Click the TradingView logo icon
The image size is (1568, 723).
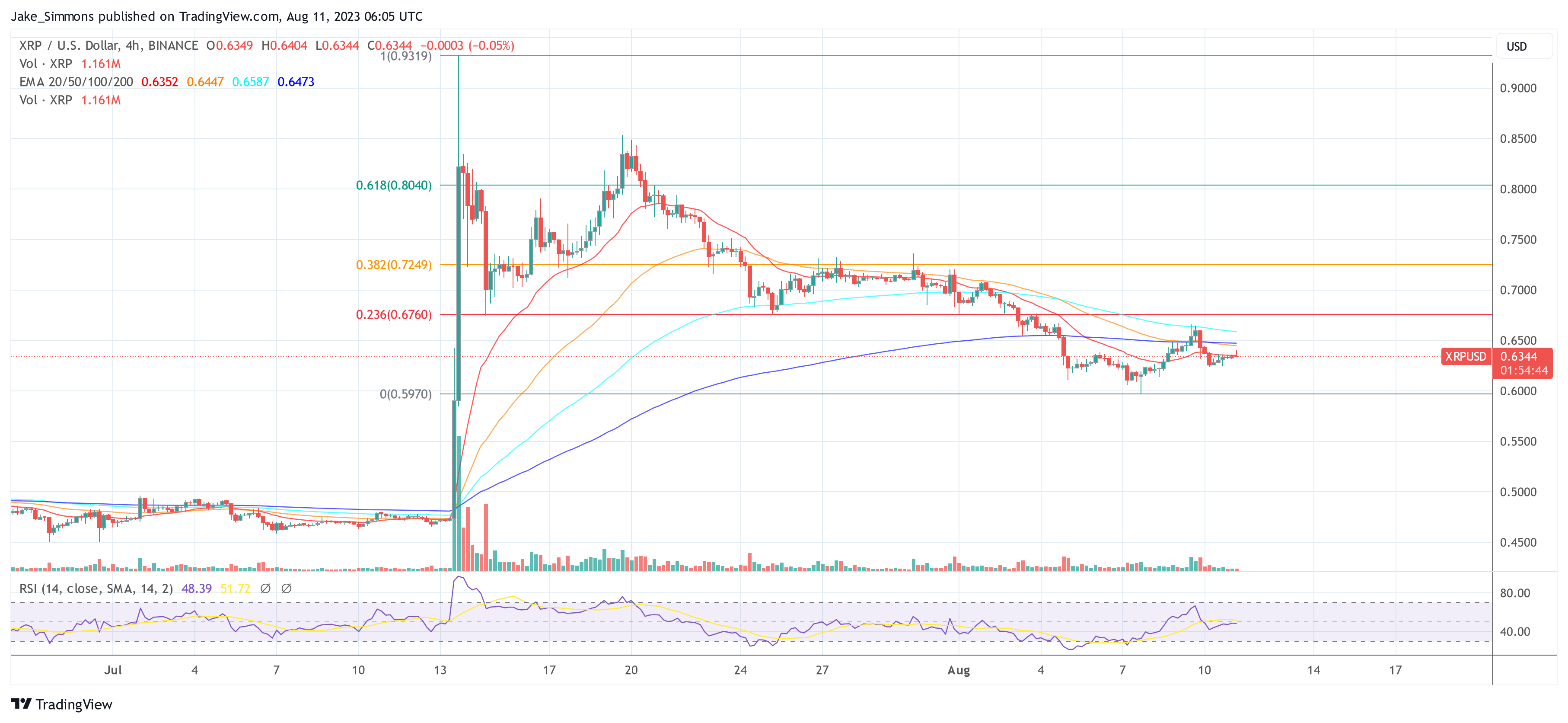(21, 704)
